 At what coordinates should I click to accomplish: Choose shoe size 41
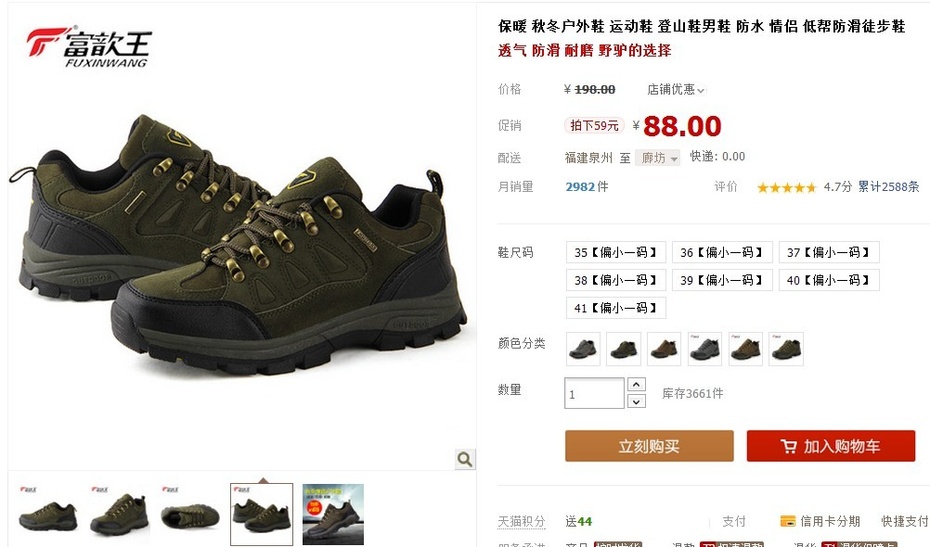click(x=616, y=308)
